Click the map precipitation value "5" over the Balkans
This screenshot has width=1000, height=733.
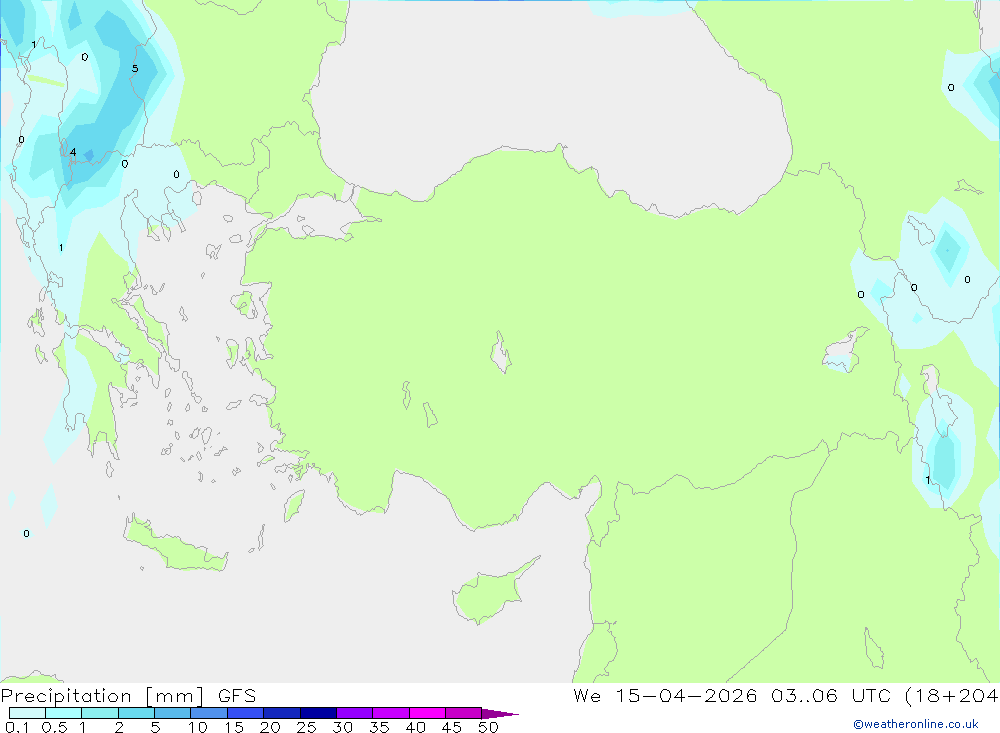(x=135, y=69)
